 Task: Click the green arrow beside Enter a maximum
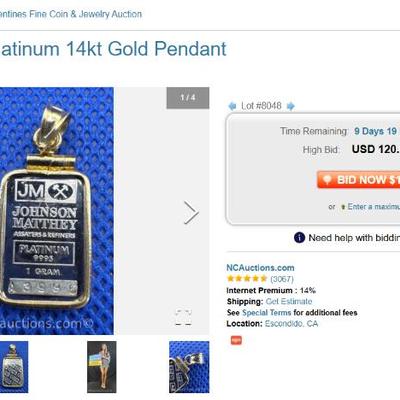pyautogui.click(x=343, y=207)
